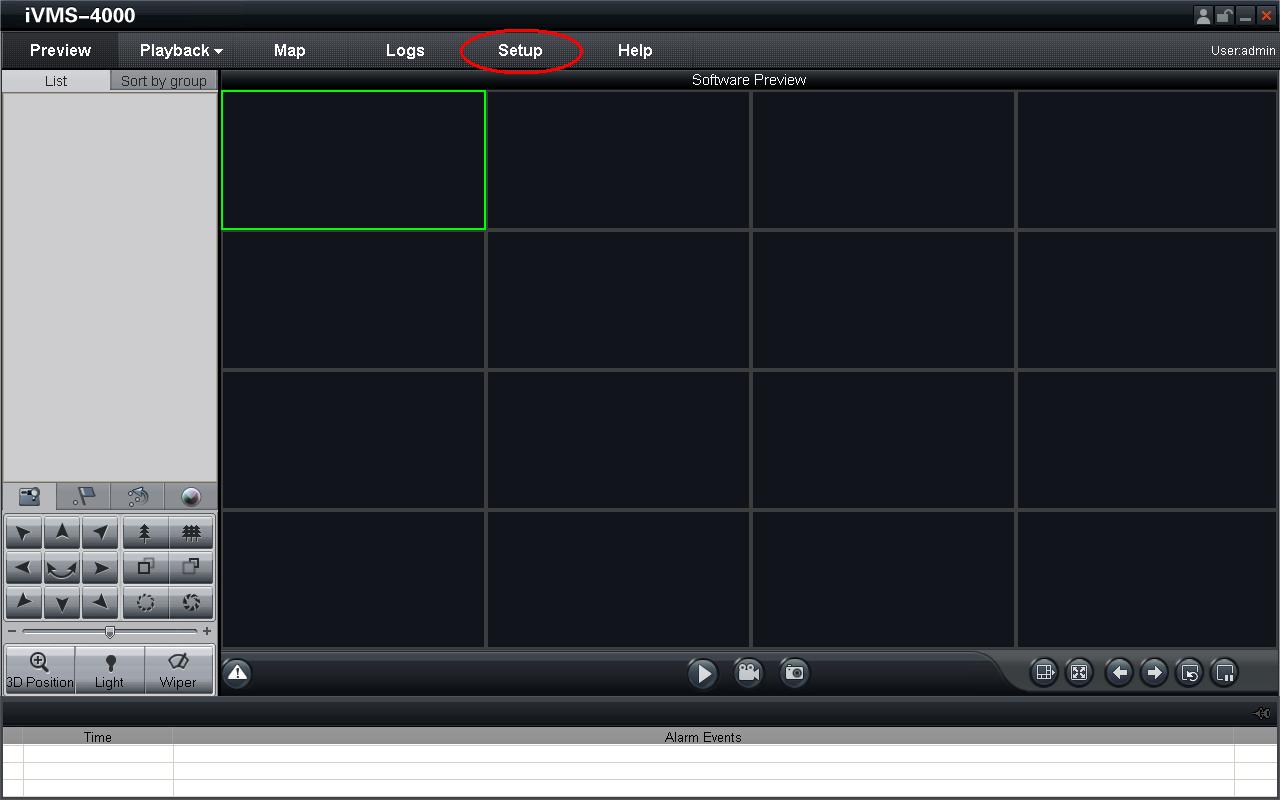Click the alarm warning triangle icon
The image size is (1280, 800).
coord(237,673)
